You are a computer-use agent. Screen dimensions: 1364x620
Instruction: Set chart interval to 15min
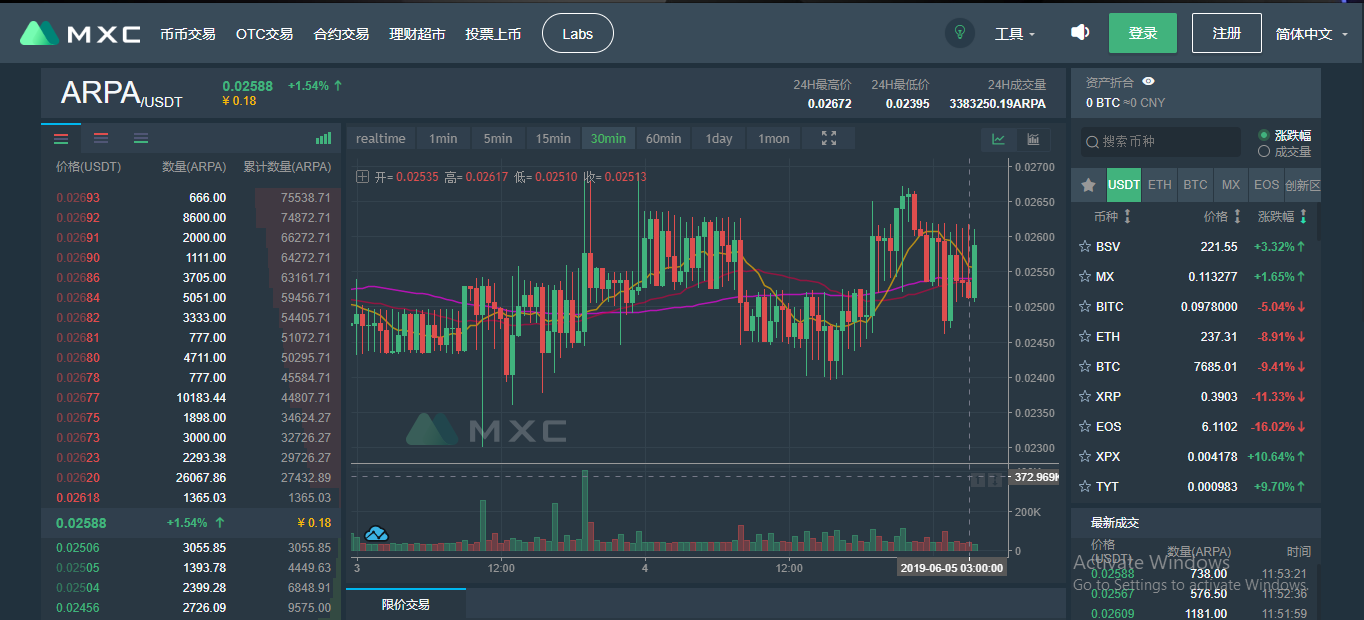[x=553, y=138]
